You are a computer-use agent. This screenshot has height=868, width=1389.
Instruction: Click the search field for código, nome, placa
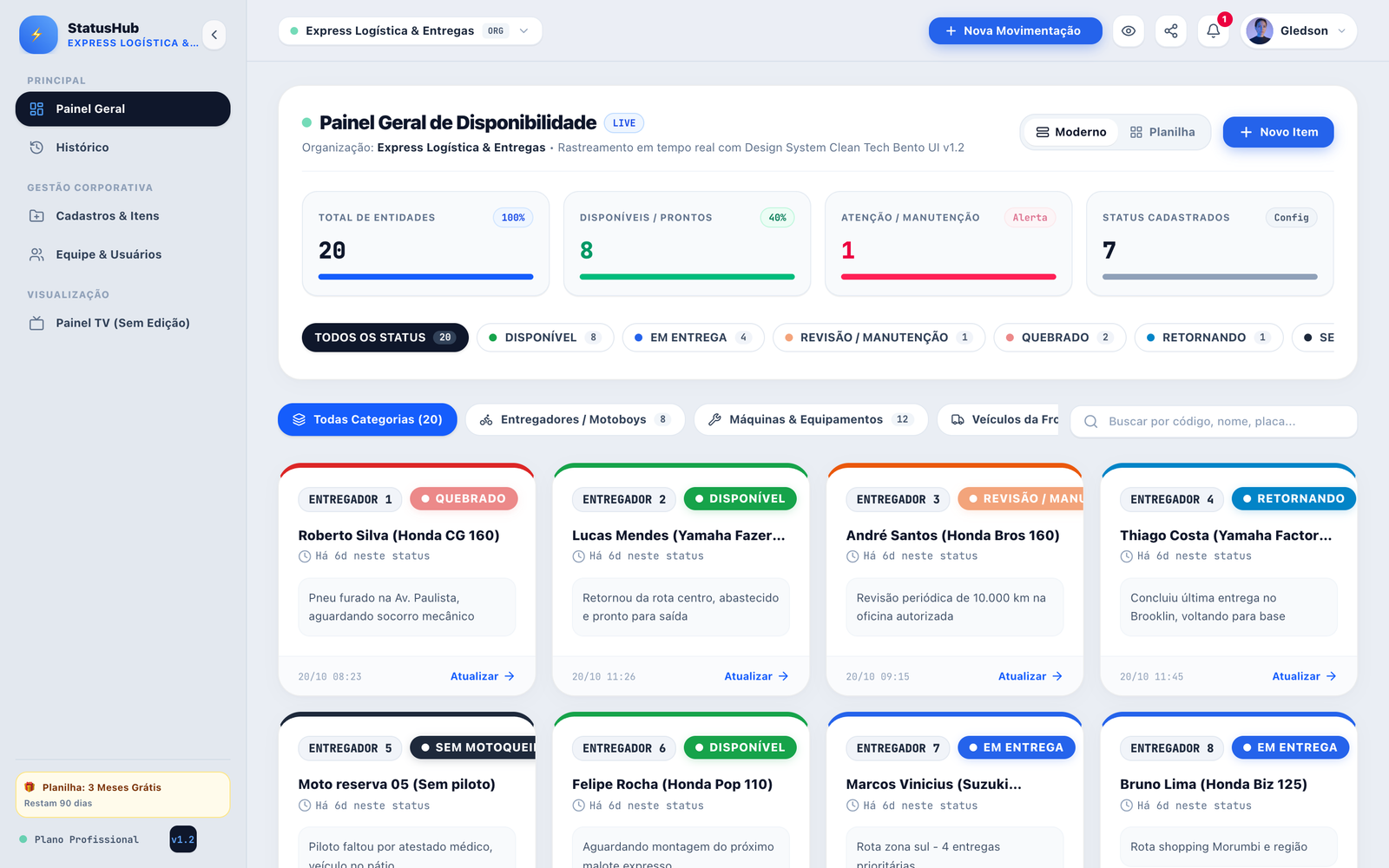(1214, 421)
